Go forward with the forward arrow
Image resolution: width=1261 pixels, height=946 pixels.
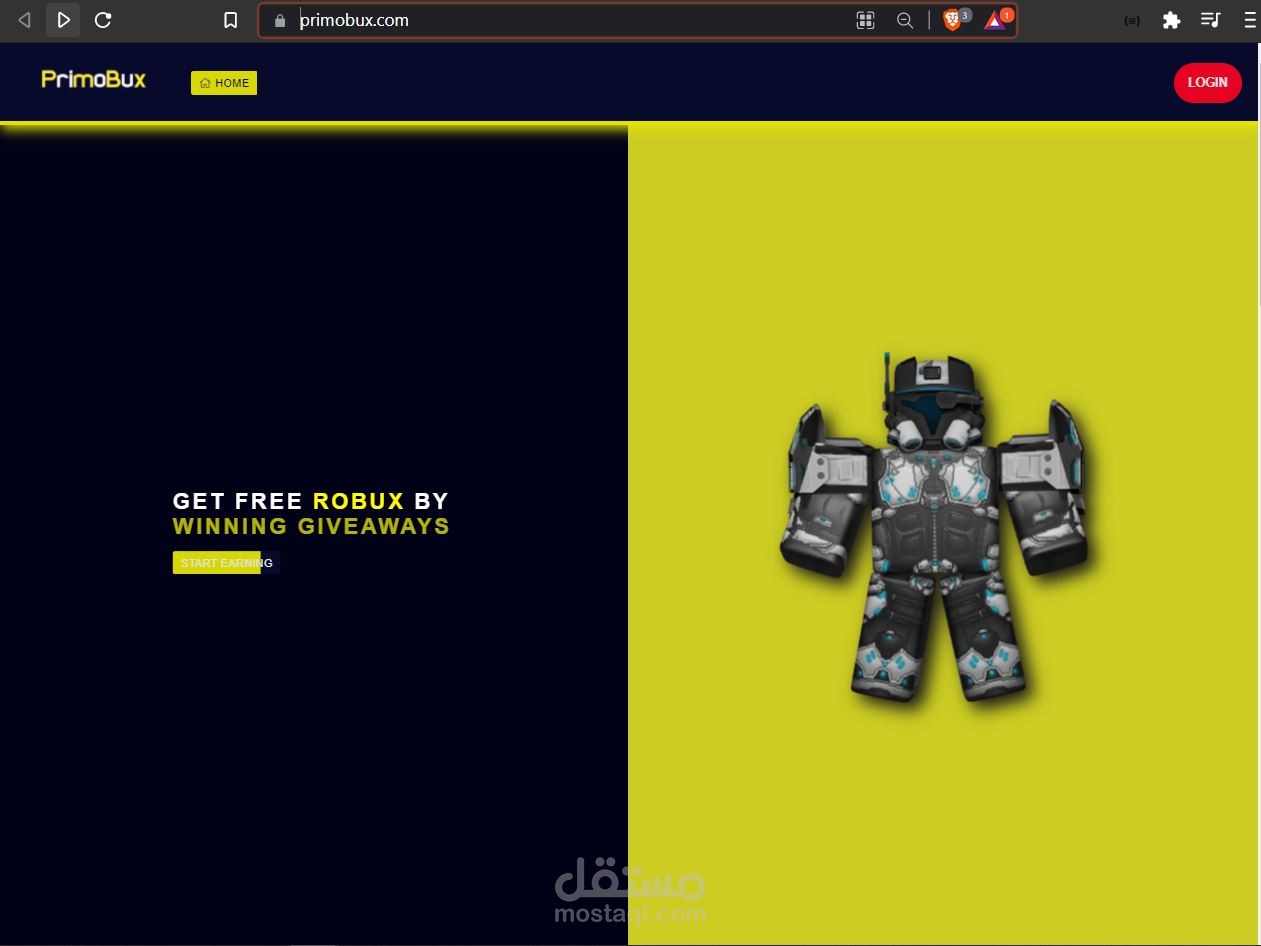tap(63, 20)
